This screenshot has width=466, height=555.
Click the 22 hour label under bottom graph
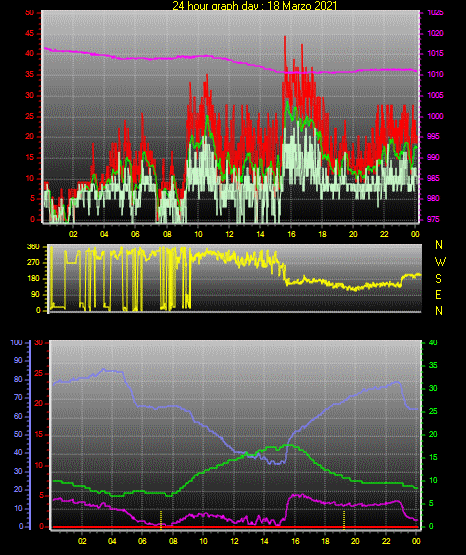[386, 541]
